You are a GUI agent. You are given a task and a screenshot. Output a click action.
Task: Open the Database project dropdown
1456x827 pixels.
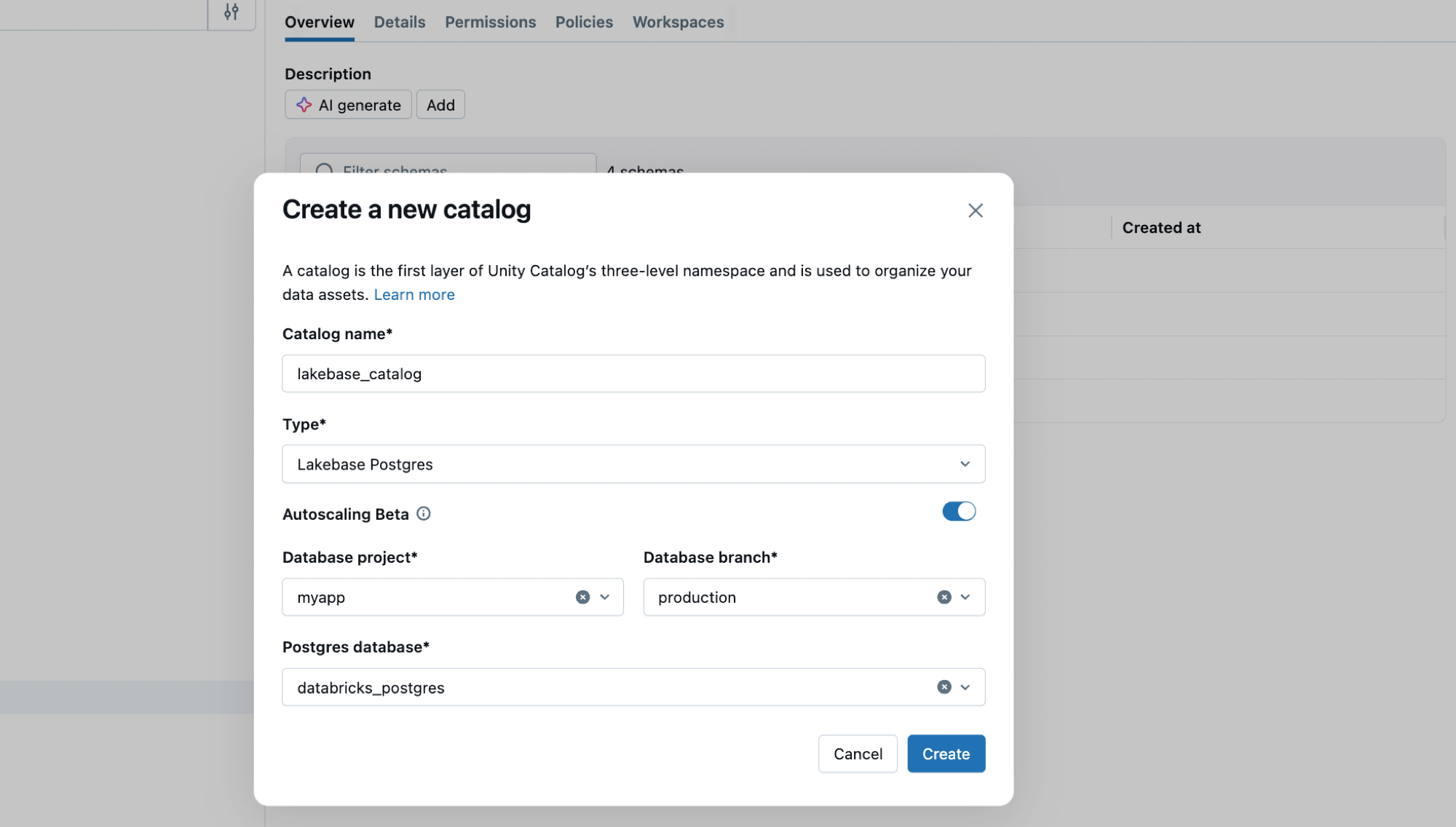(x=604, y=597)
